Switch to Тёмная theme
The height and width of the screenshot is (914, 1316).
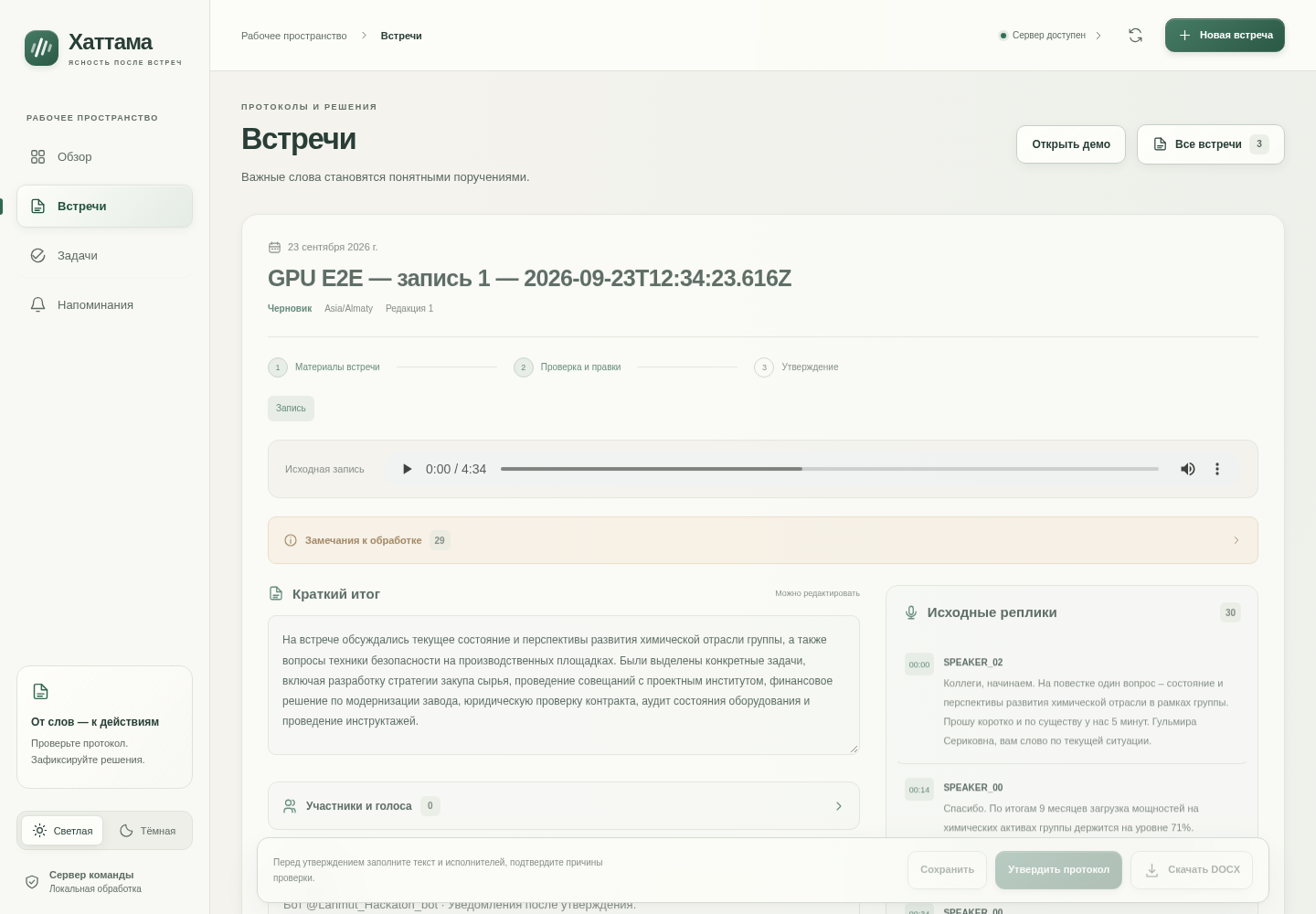pyautogui.click(x=148, y=831)
